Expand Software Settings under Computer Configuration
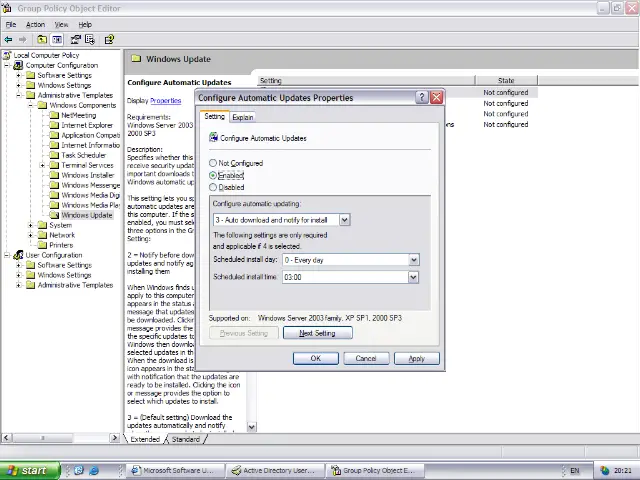This screenshot has width=640, height=480. click(19, 76)
